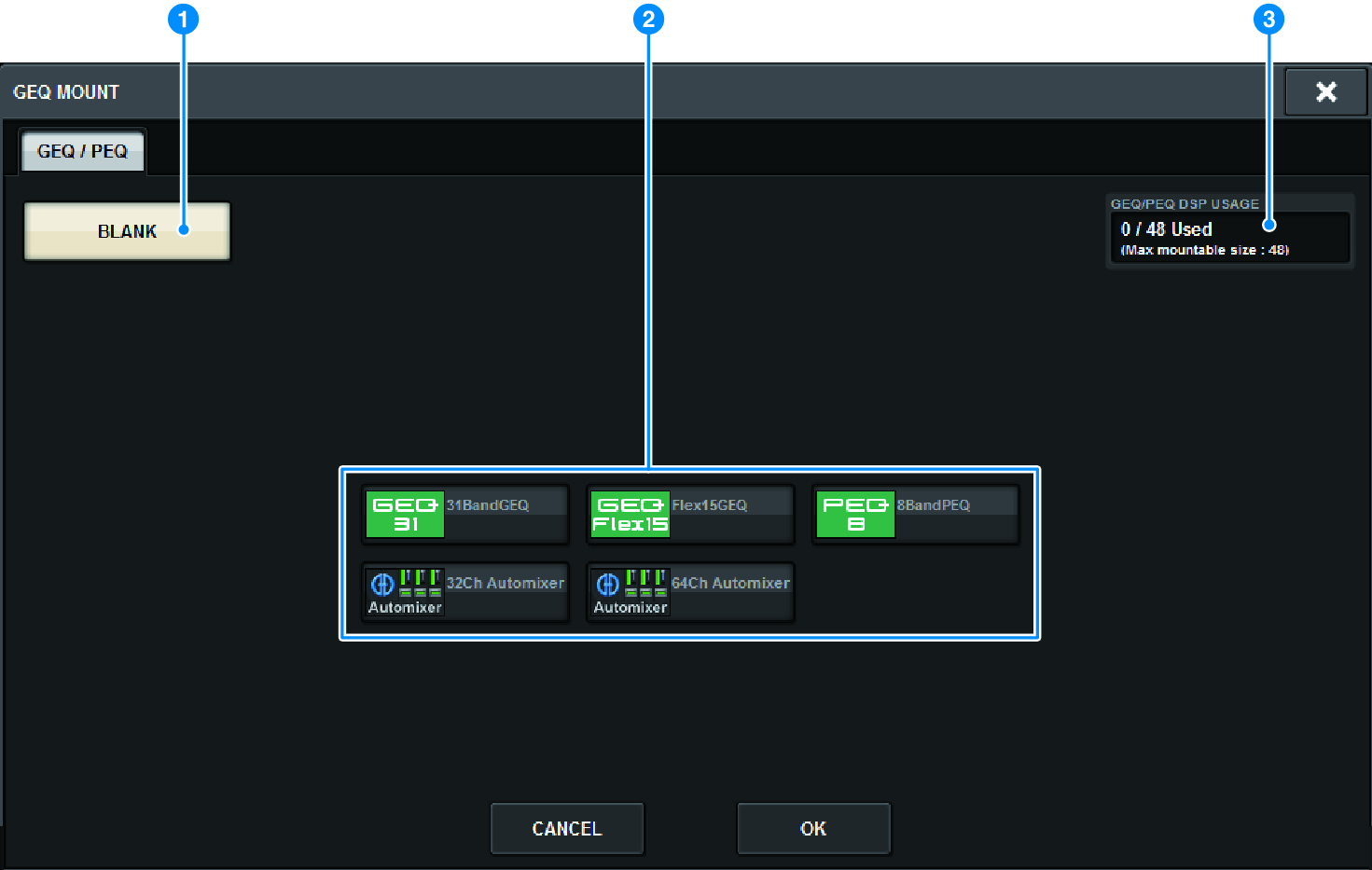Choose the Flex15GEQ label
The width and height of the screenshot is (1372, 870).
tap(710, 505)
